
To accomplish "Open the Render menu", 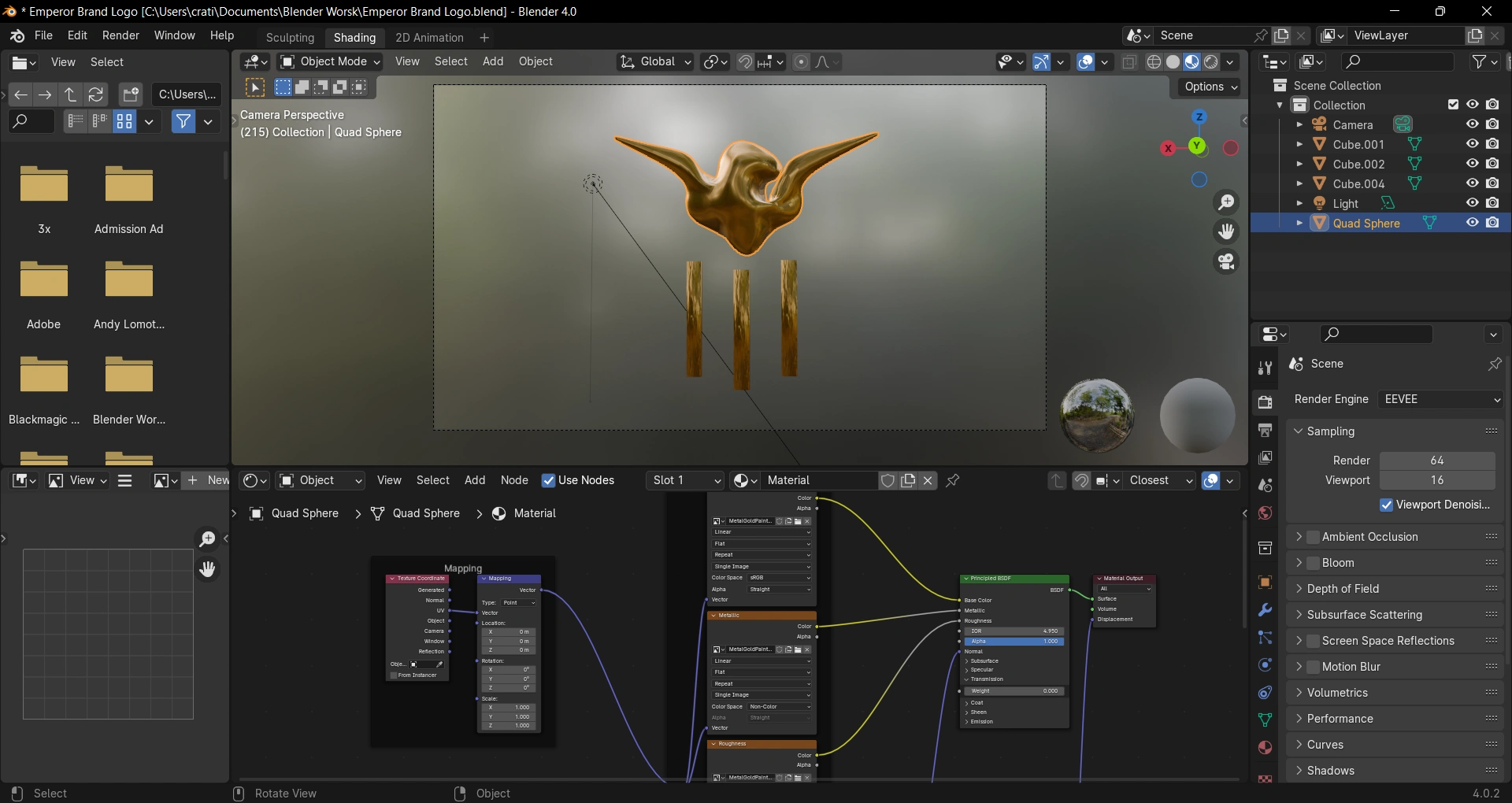I will pyautogui.click(x=120, y=35).
